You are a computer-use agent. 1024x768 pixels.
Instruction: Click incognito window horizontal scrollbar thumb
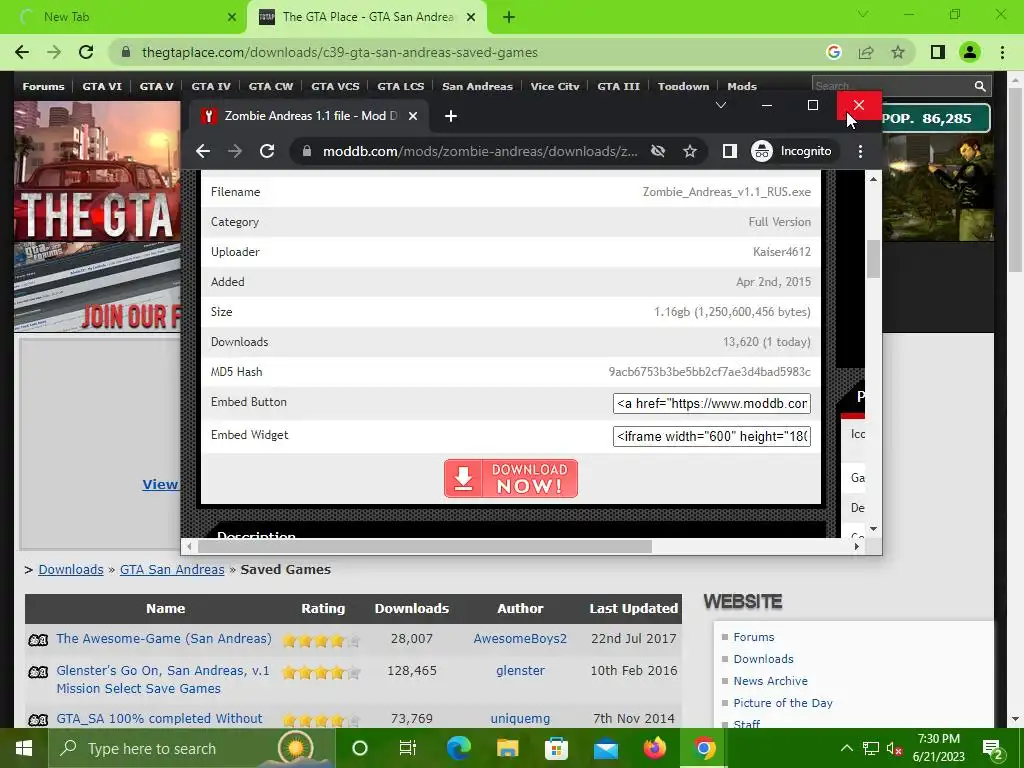pyautogui.click(x=424, y=546)
